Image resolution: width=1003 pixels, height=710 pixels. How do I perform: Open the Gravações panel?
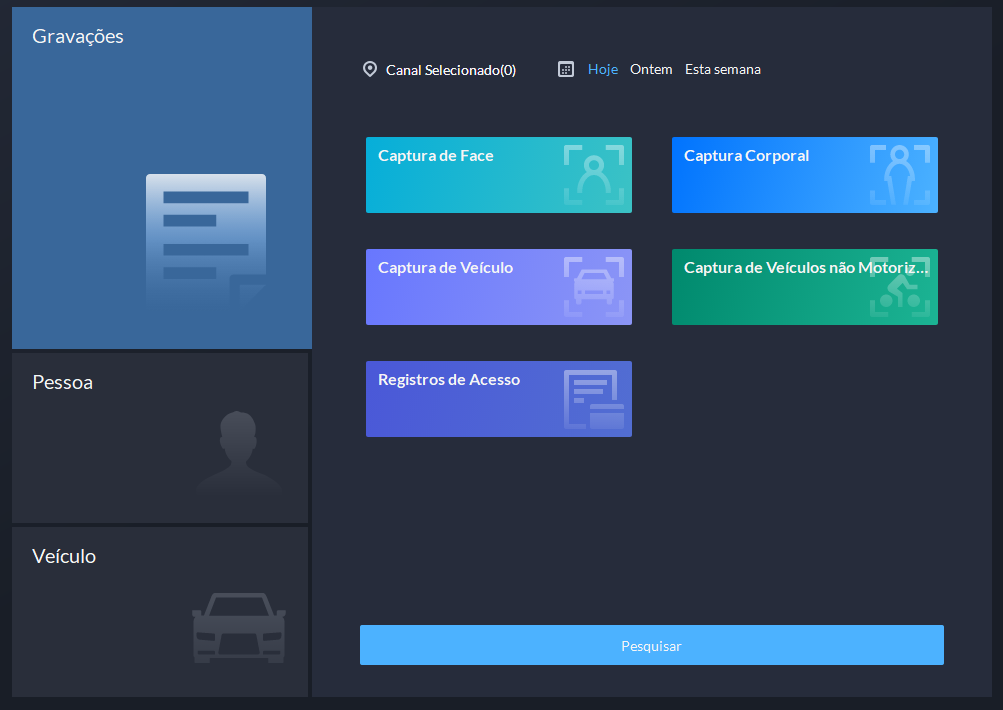tap(162, 178)
